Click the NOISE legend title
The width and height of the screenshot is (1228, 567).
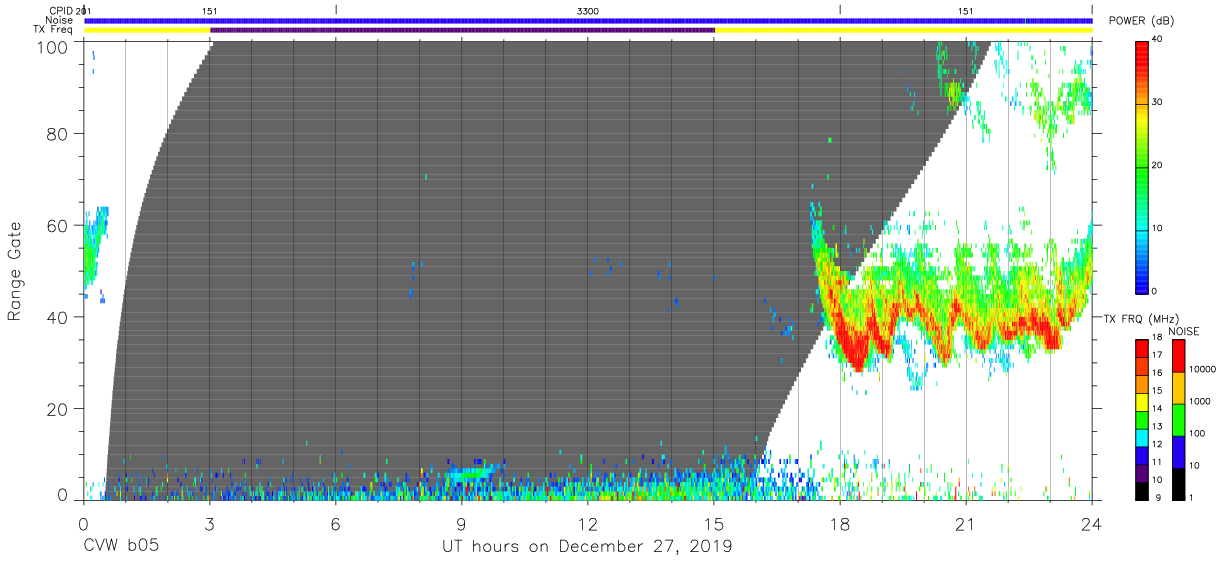tap(1182, 331)
